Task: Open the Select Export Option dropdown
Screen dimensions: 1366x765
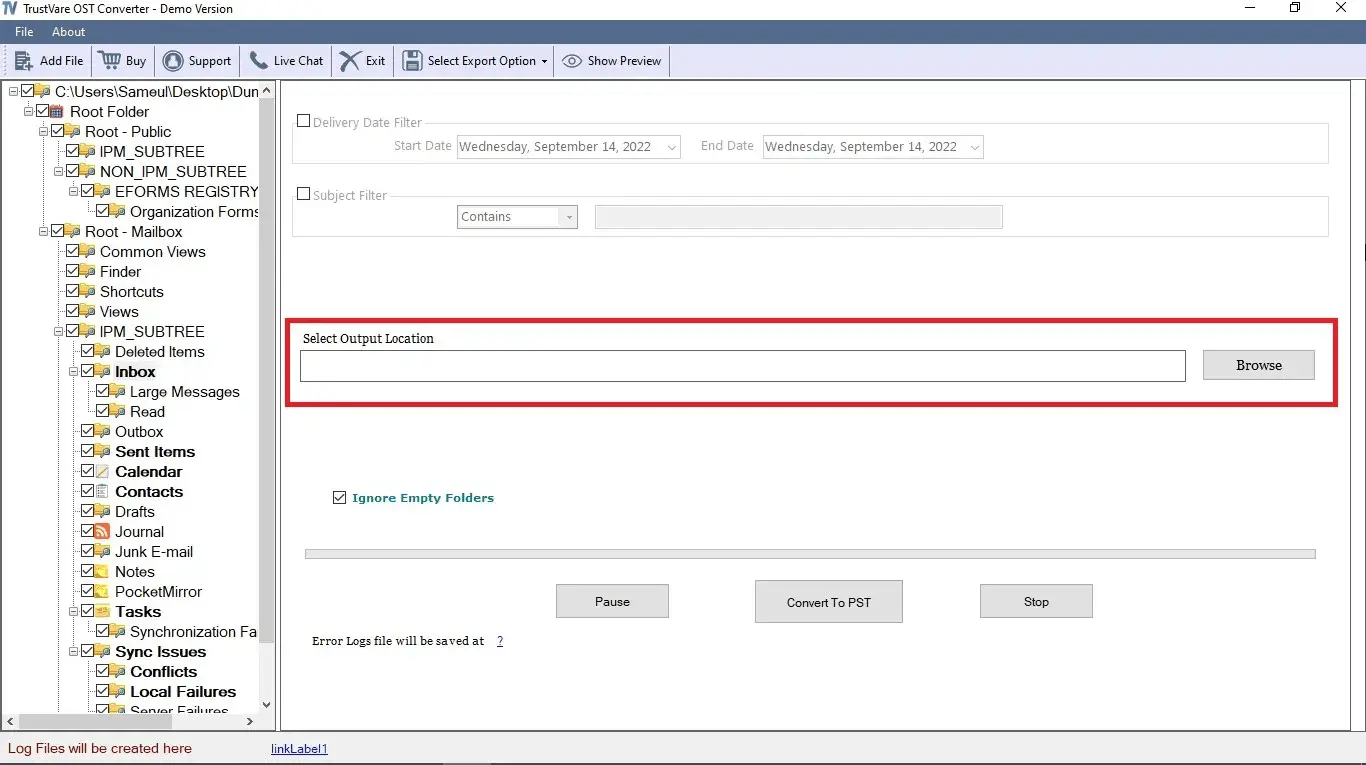Action: pyautogui.click(x=476, y=61)
